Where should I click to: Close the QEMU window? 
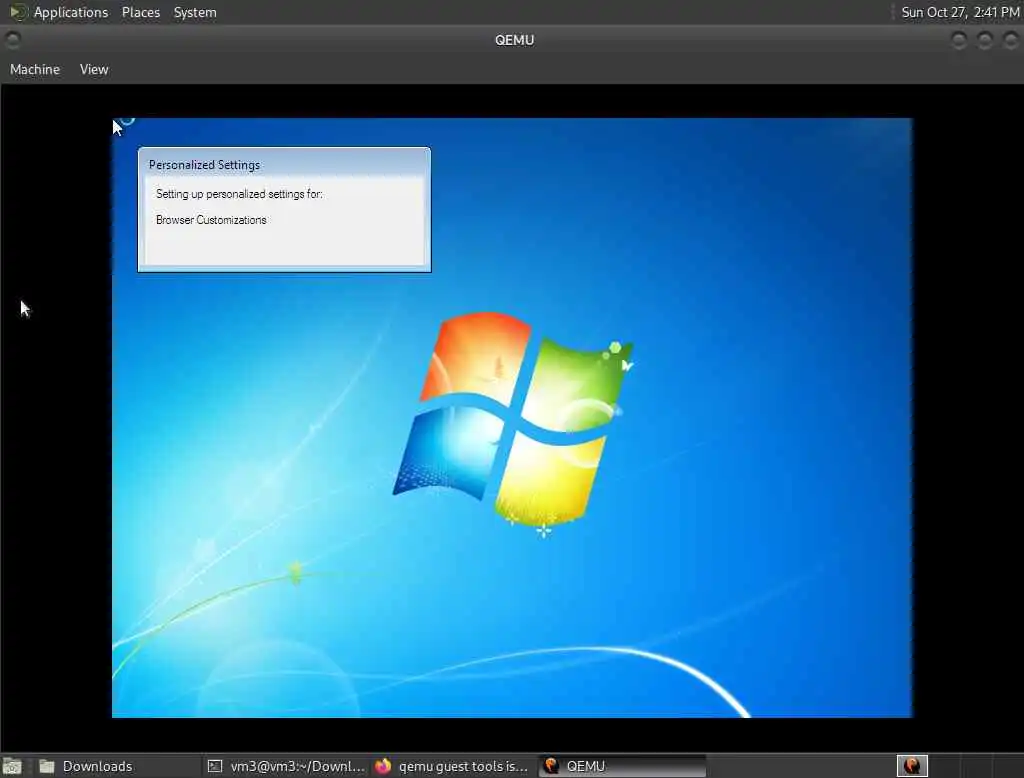[1010, 41]
